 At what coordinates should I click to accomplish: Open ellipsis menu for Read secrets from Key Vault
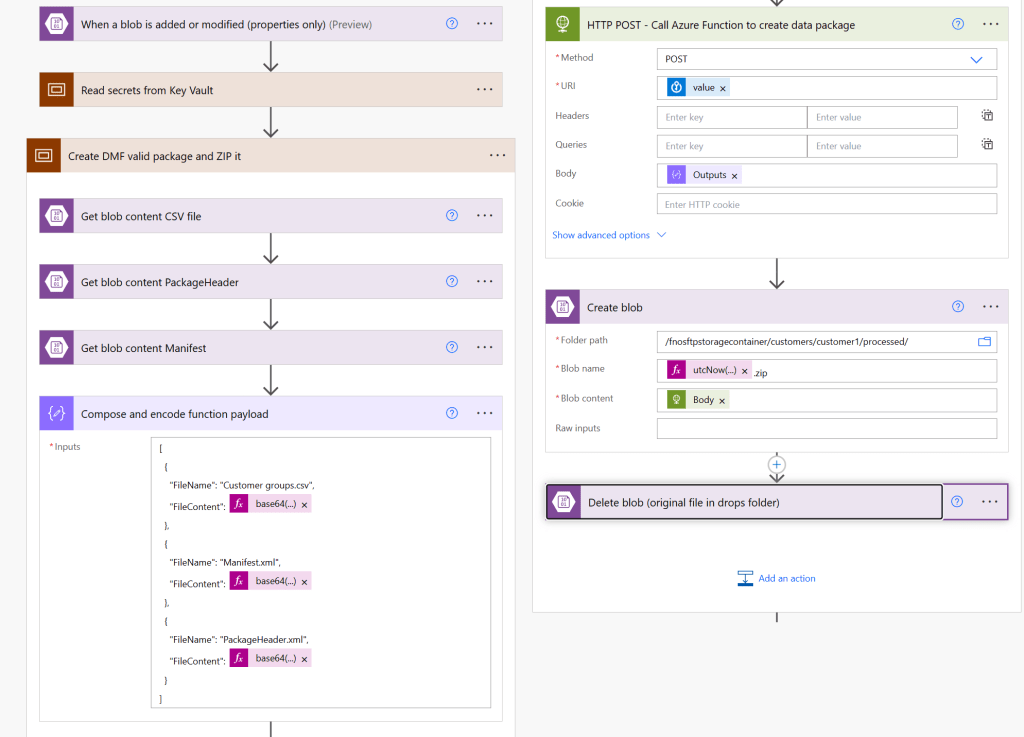click(485, 90)
